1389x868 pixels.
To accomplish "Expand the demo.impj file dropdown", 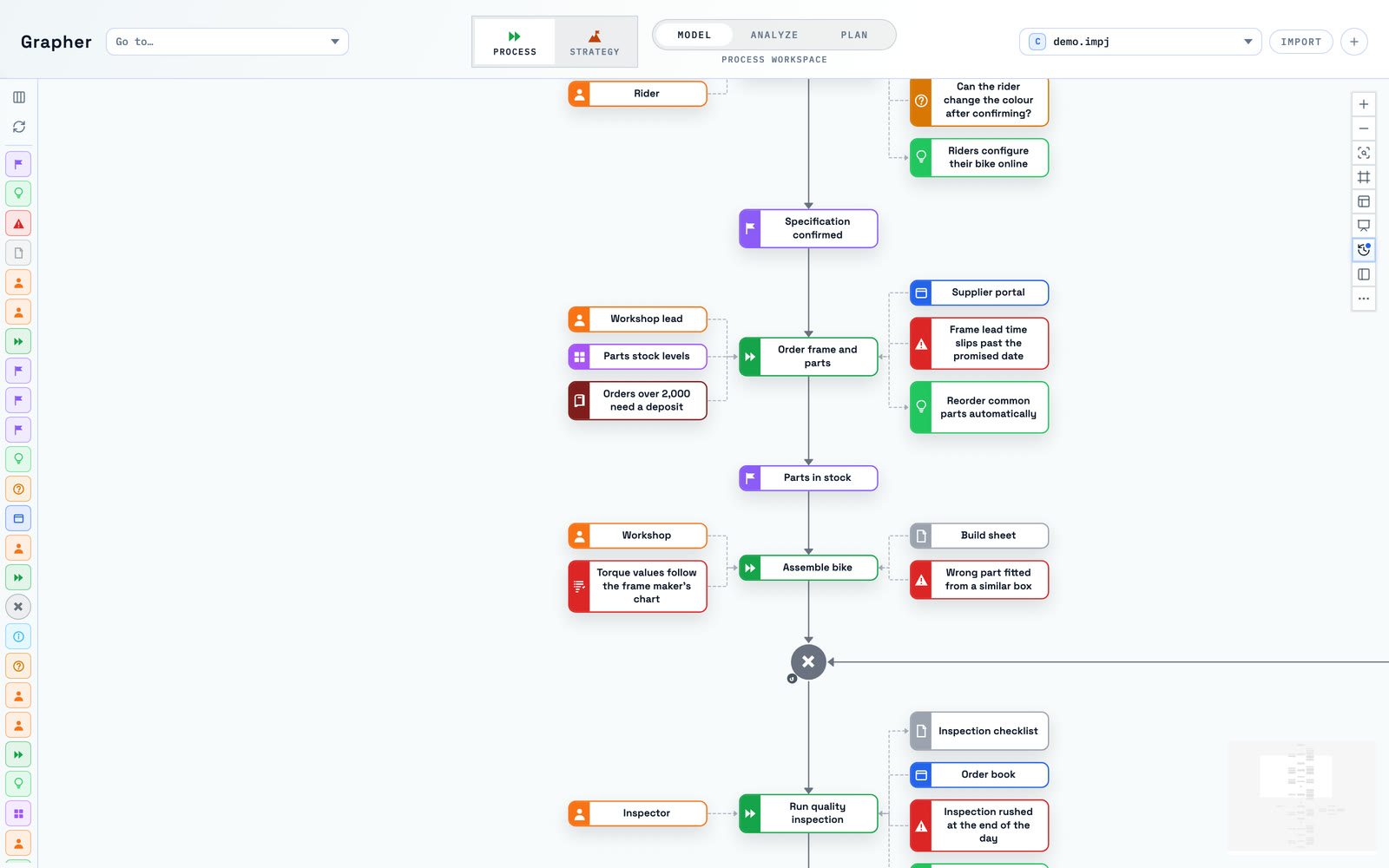I will 1141,42.
